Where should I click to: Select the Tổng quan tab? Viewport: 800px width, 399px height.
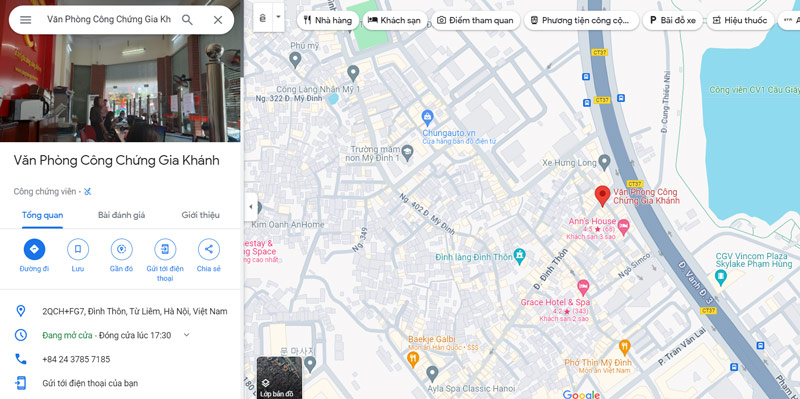(x=42, y=215)
